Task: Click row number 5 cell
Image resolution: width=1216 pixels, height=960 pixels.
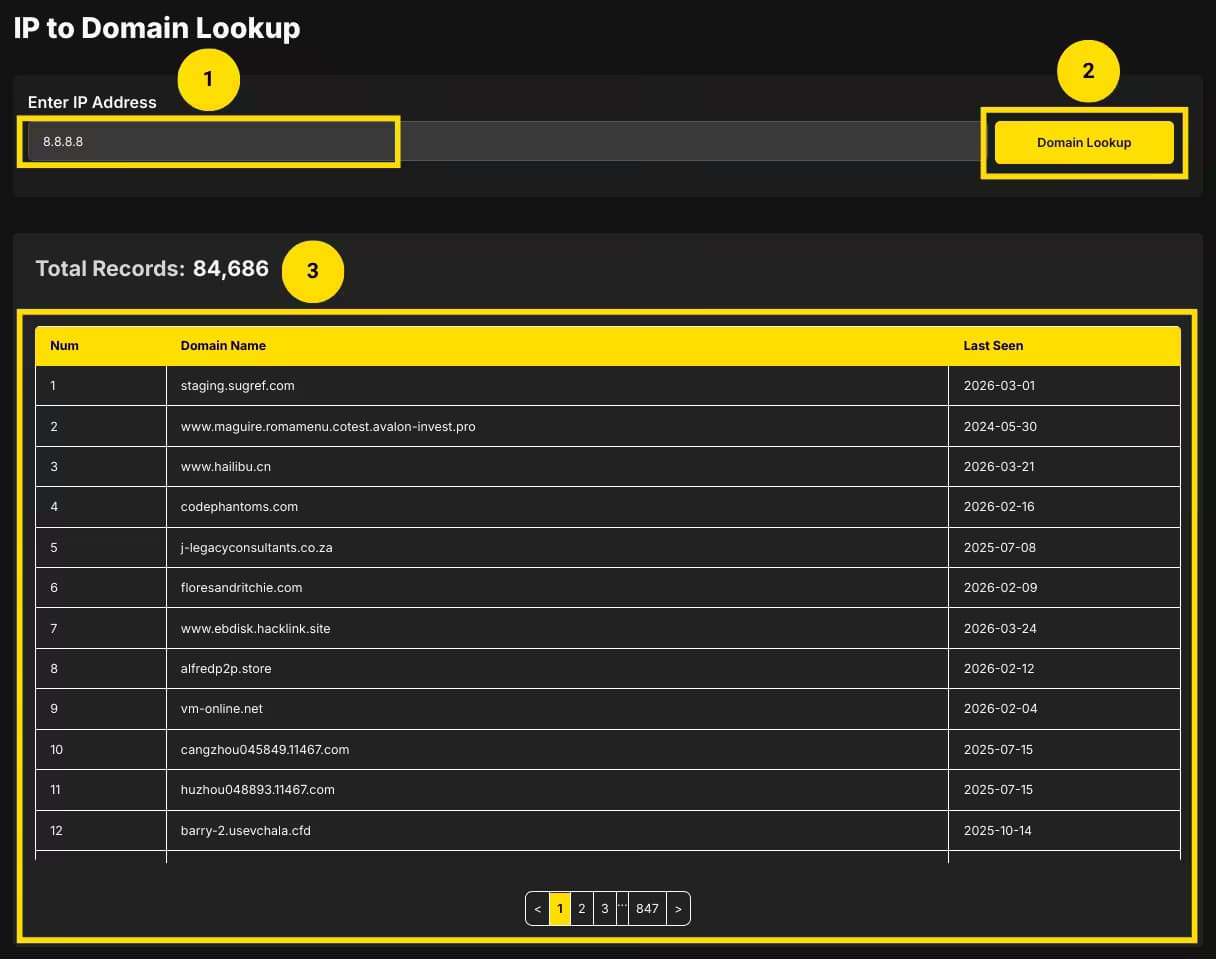Action: coord(101,548)
